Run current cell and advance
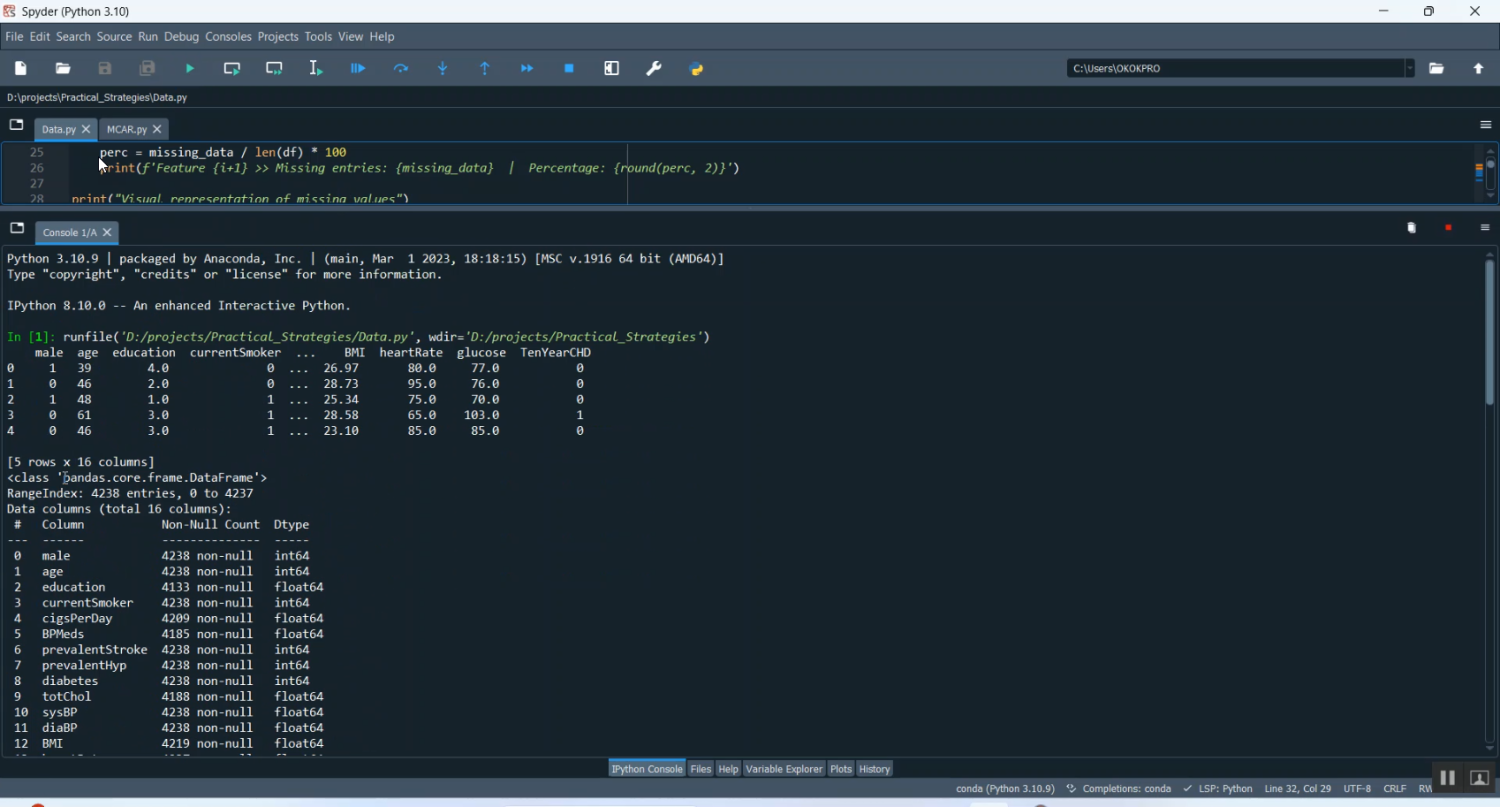 click(274, 69)
